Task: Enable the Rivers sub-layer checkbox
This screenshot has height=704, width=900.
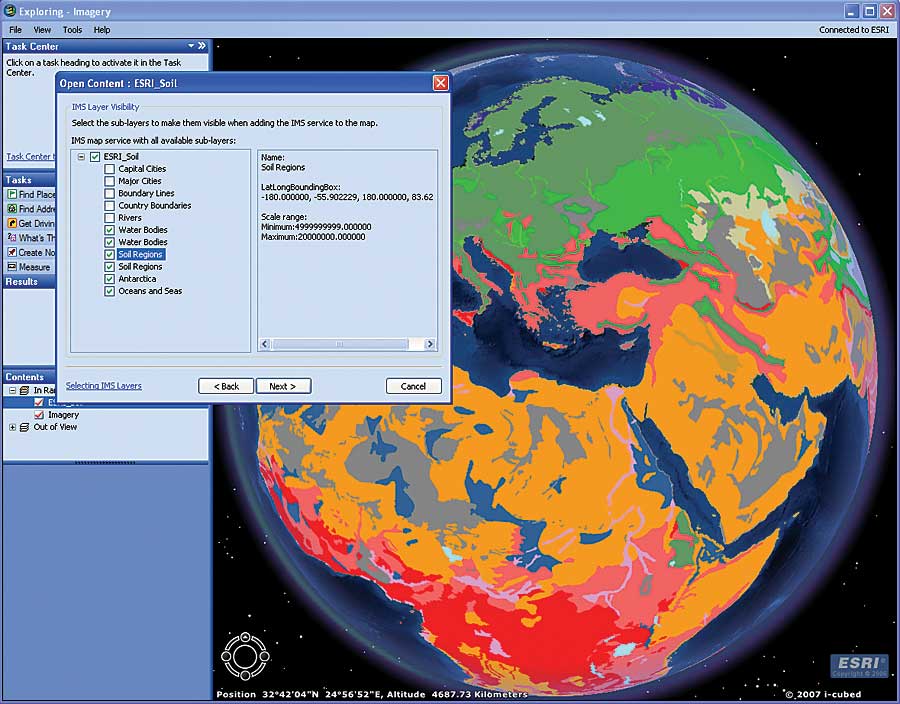Action: click(110, 218)
